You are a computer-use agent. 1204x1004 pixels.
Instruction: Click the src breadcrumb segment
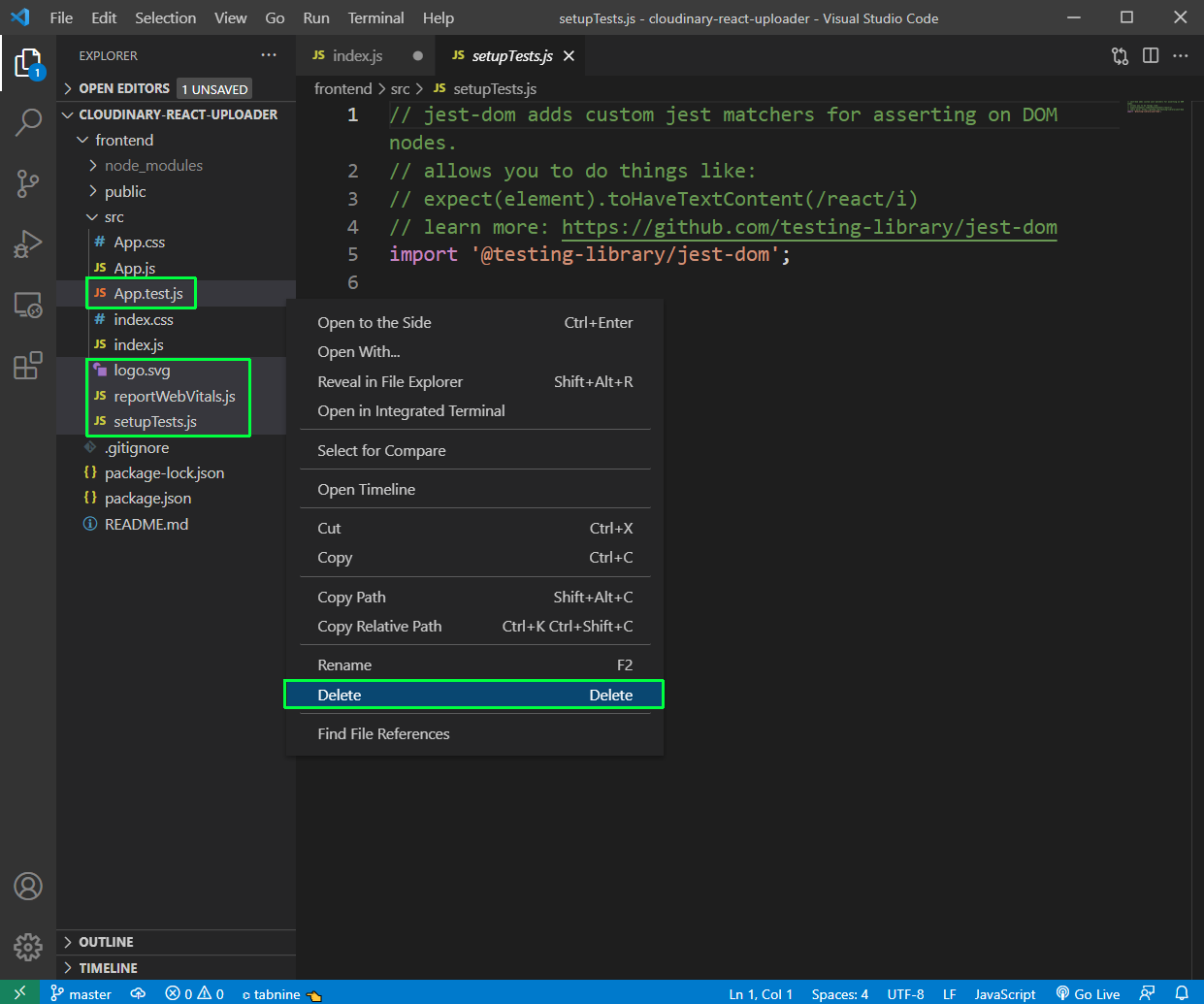click(x=400, y=88)
